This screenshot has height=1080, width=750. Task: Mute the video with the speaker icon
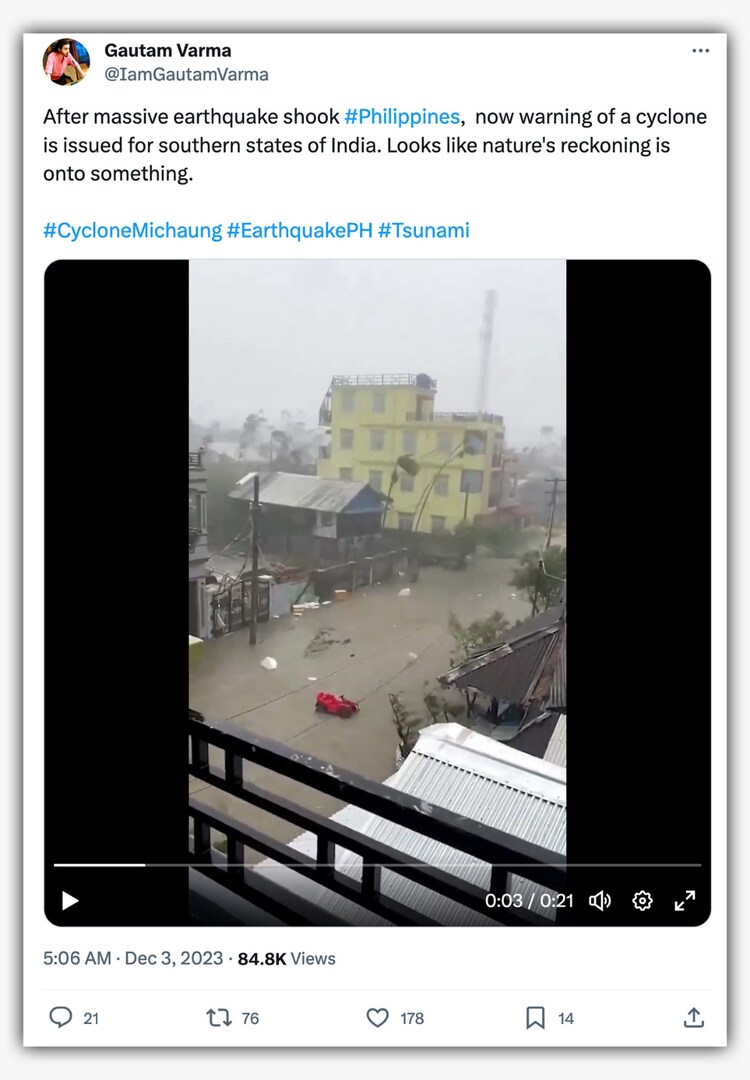point(600,901)
